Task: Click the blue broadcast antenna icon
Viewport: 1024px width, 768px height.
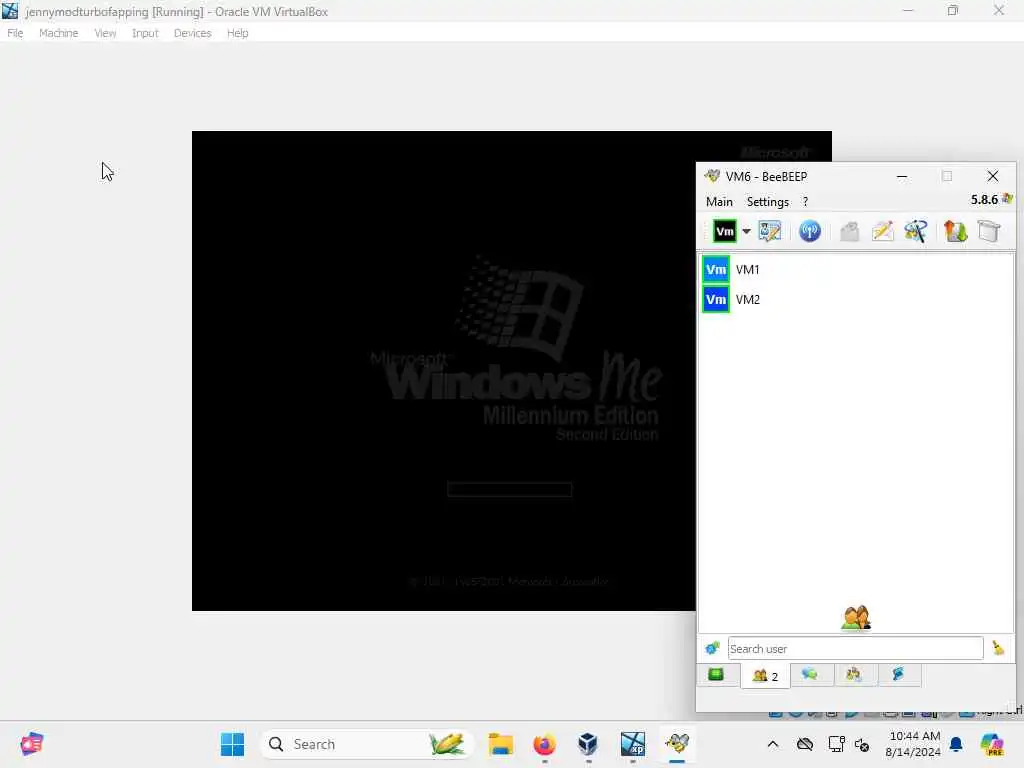Action: 810,231
